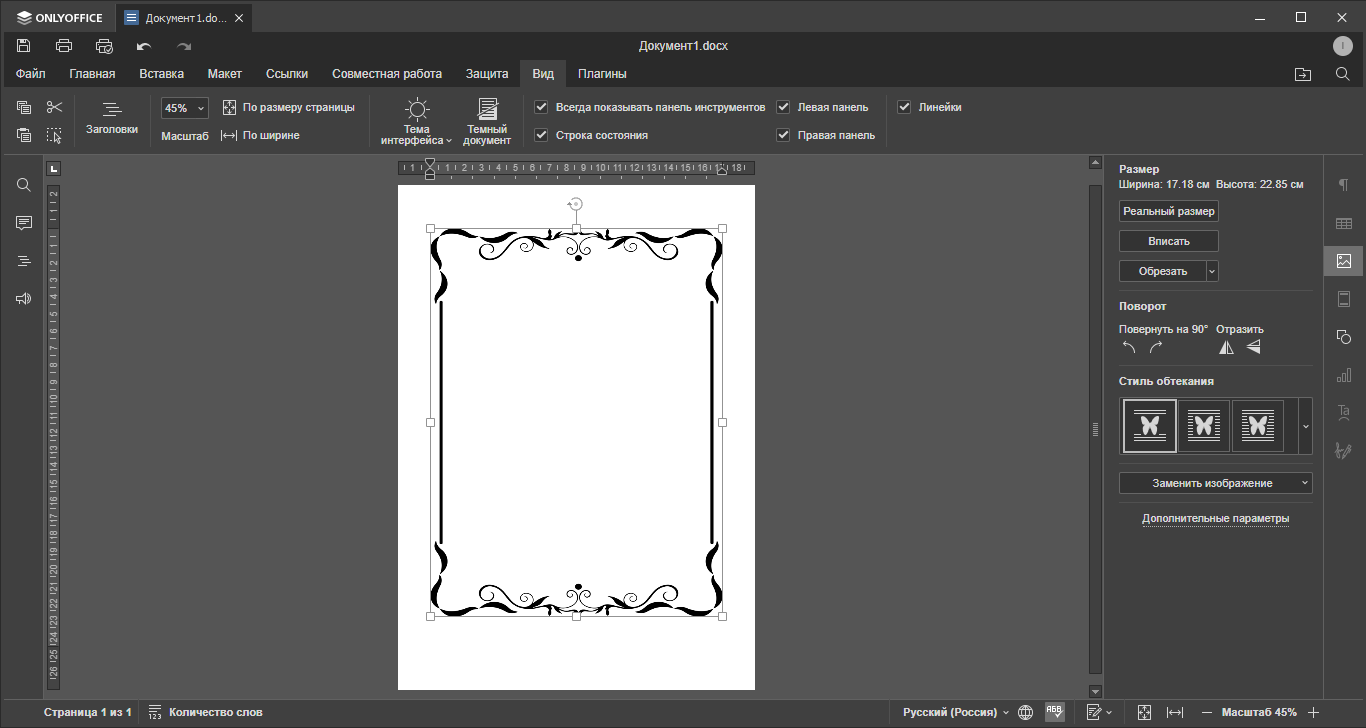Switch to the Ссылки tab
This screenshot has height=728, width=1366.
click(x=287, y=74)
